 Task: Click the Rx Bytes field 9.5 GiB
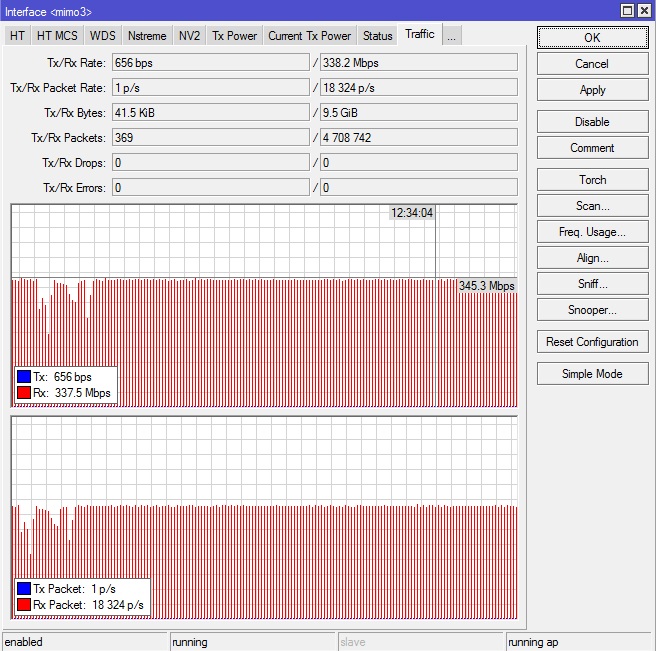click(419, 113)
